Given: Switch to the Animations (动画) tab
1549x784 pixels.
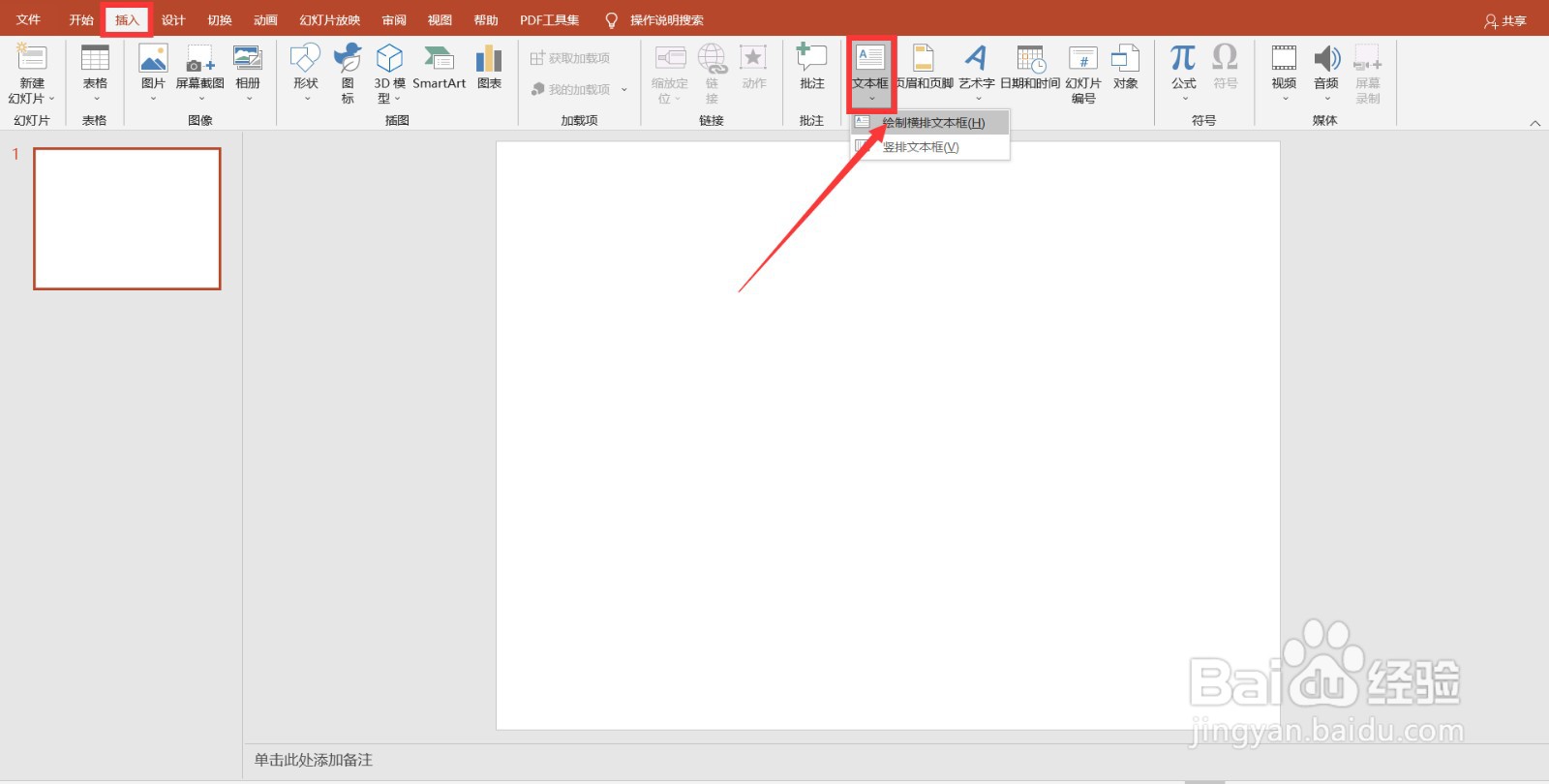Looking at the screenshot, I should [x=265, y=20].
